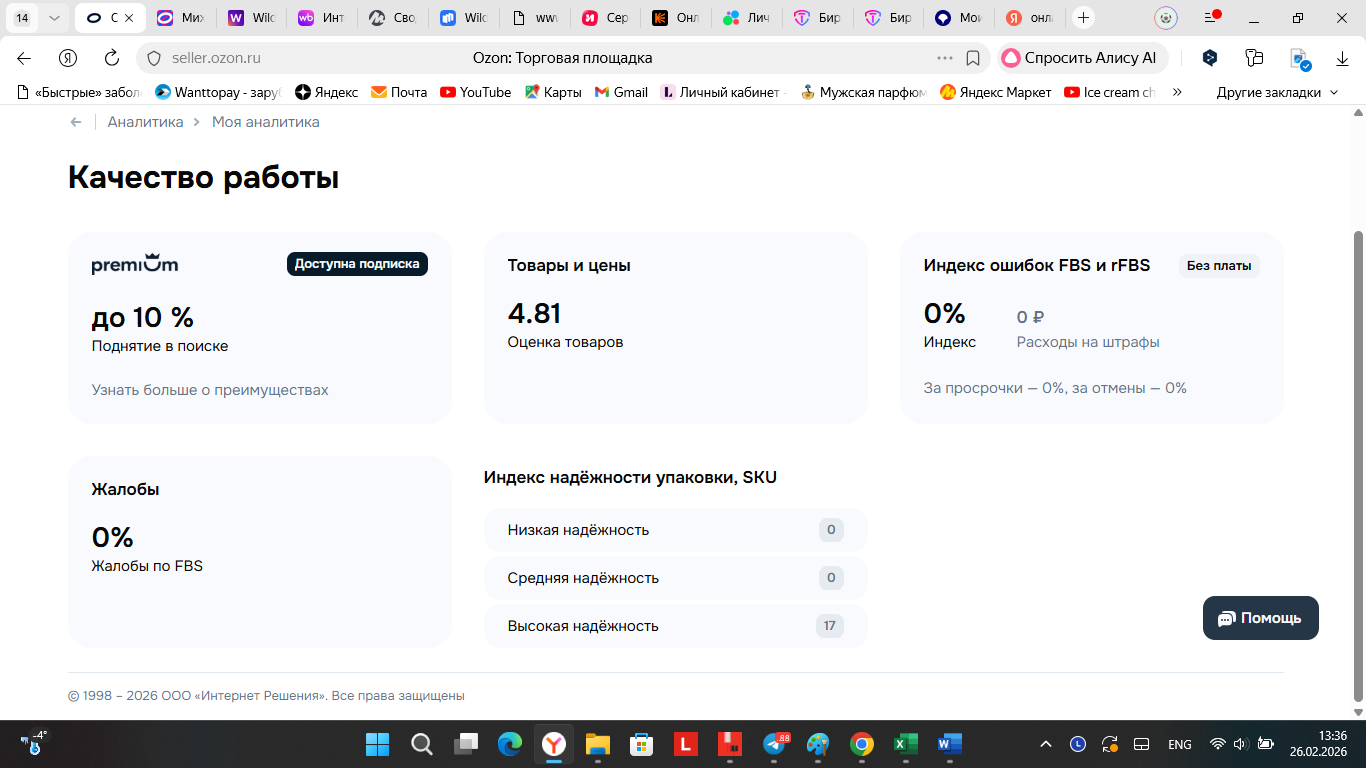1366x768 pixels.
Task: Open the paint palette app on the taskbar
Action: coord(818,744)
